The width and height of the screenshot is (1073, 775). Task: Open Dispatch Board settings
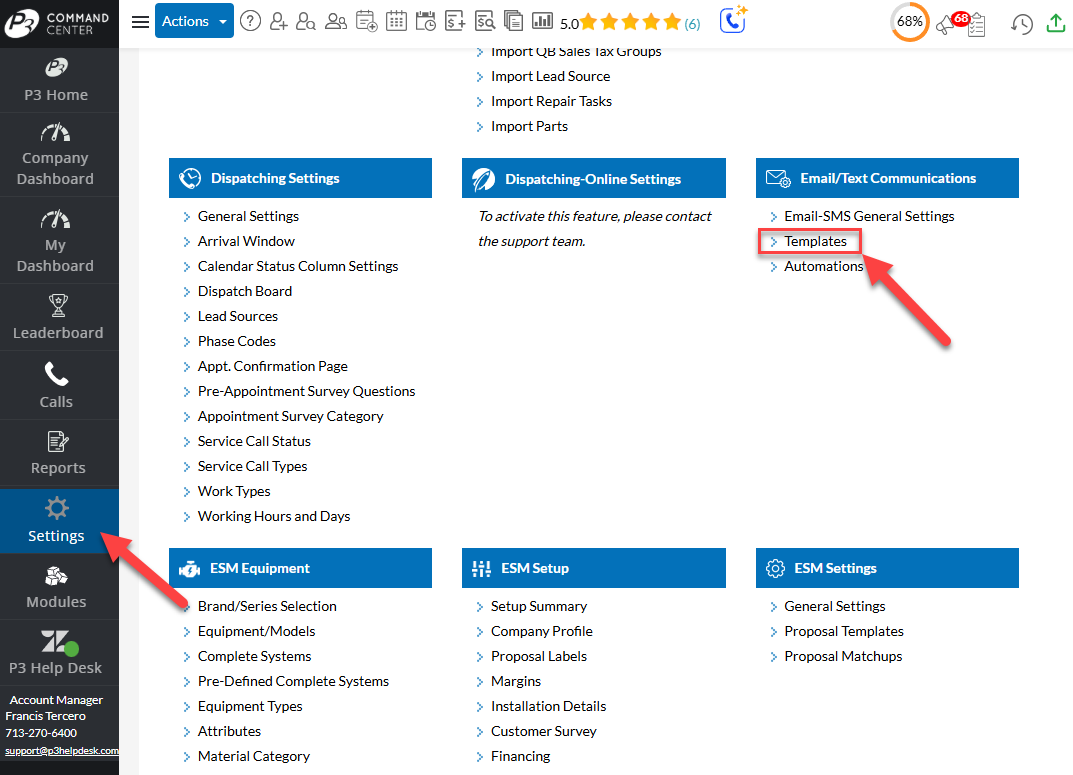tap(244, 291)
